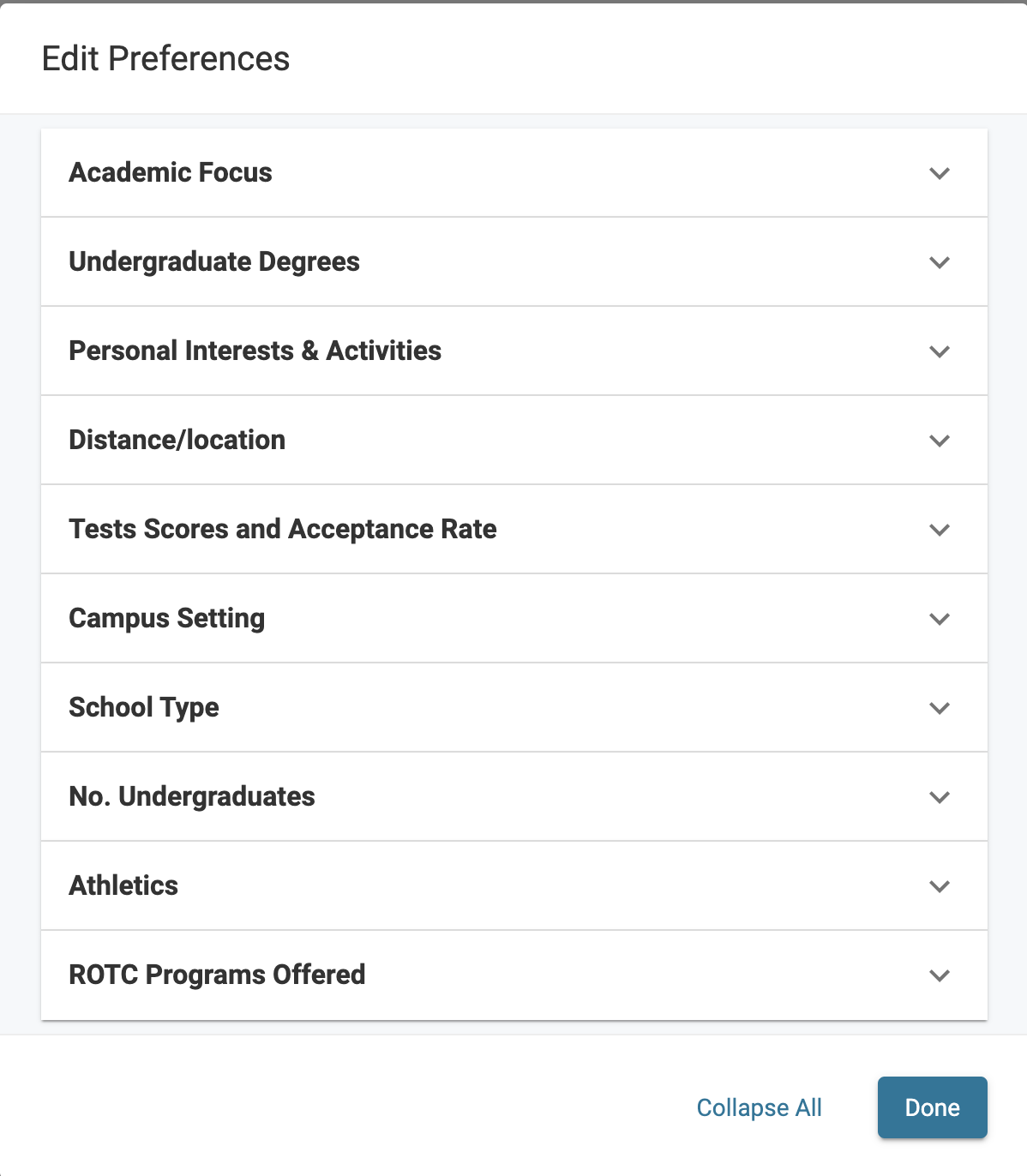This screenshot has height=1176, width=1027.
Task: Expand the Distance/location chevron
Action: [940, 441]
